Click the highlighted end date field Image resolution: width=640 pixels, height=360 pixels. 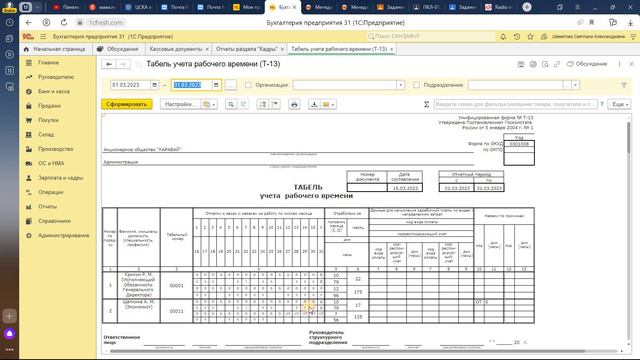click(192, 85)
